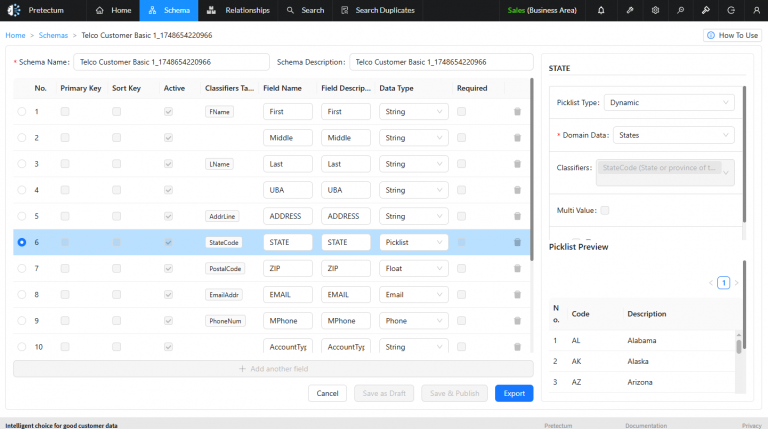Click Add another field button
The image size is (768, 429).
click(273, 369)
